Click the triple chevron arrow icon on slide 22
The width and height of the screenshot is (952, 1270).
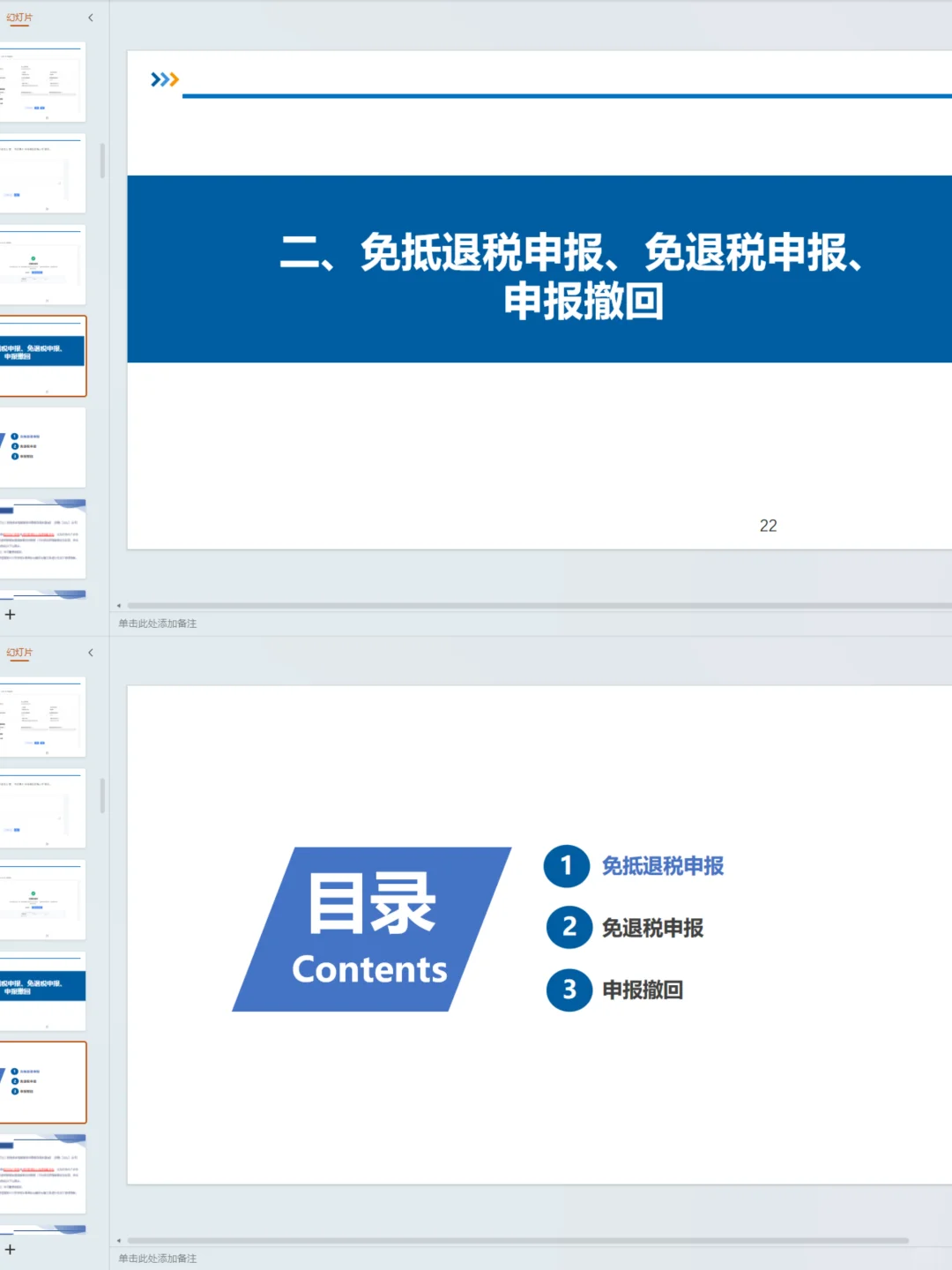(162, 80)
